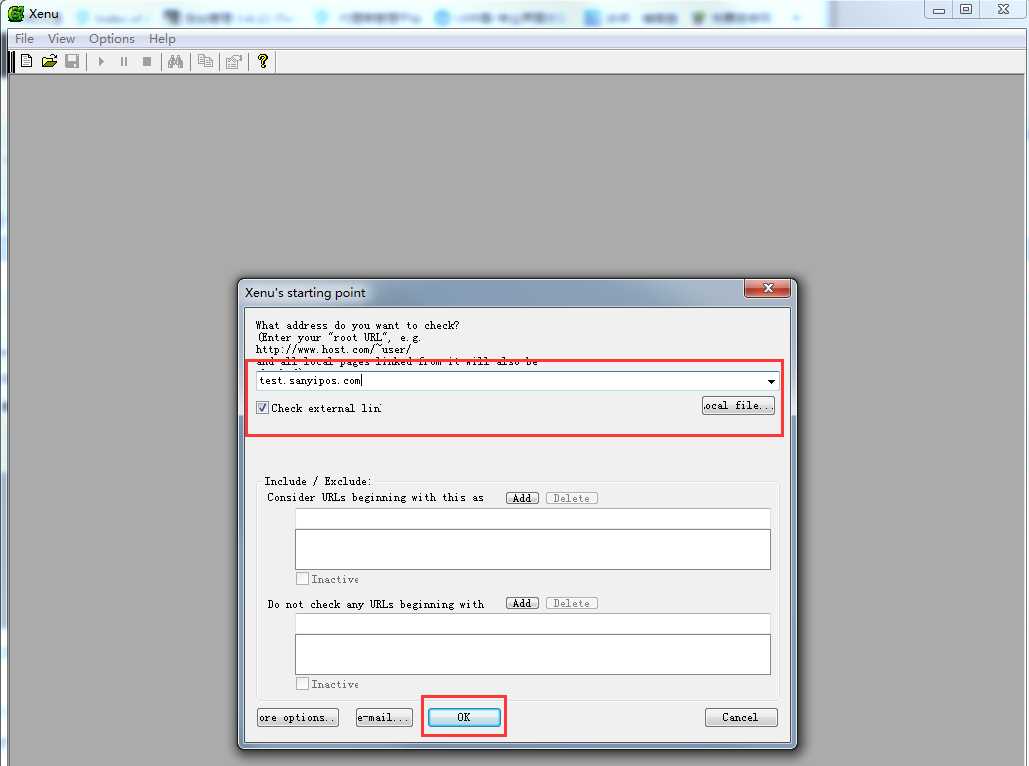Toggle Inactive checkbox under Consider URLs list
1029x766 pixels.
[x=302, y=578]
